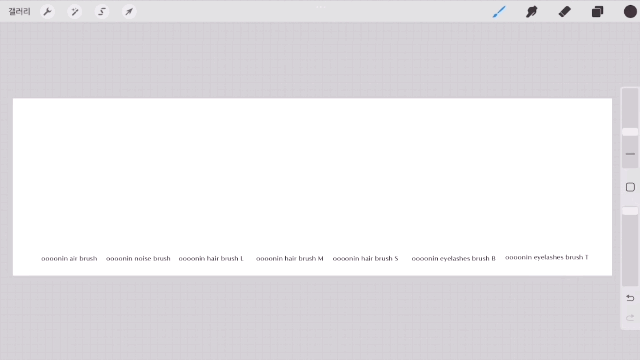Open the Adjustments magic wand menu
Image resolution: width=640 pixels, height=360 pixels.
[x=75, y=11]
